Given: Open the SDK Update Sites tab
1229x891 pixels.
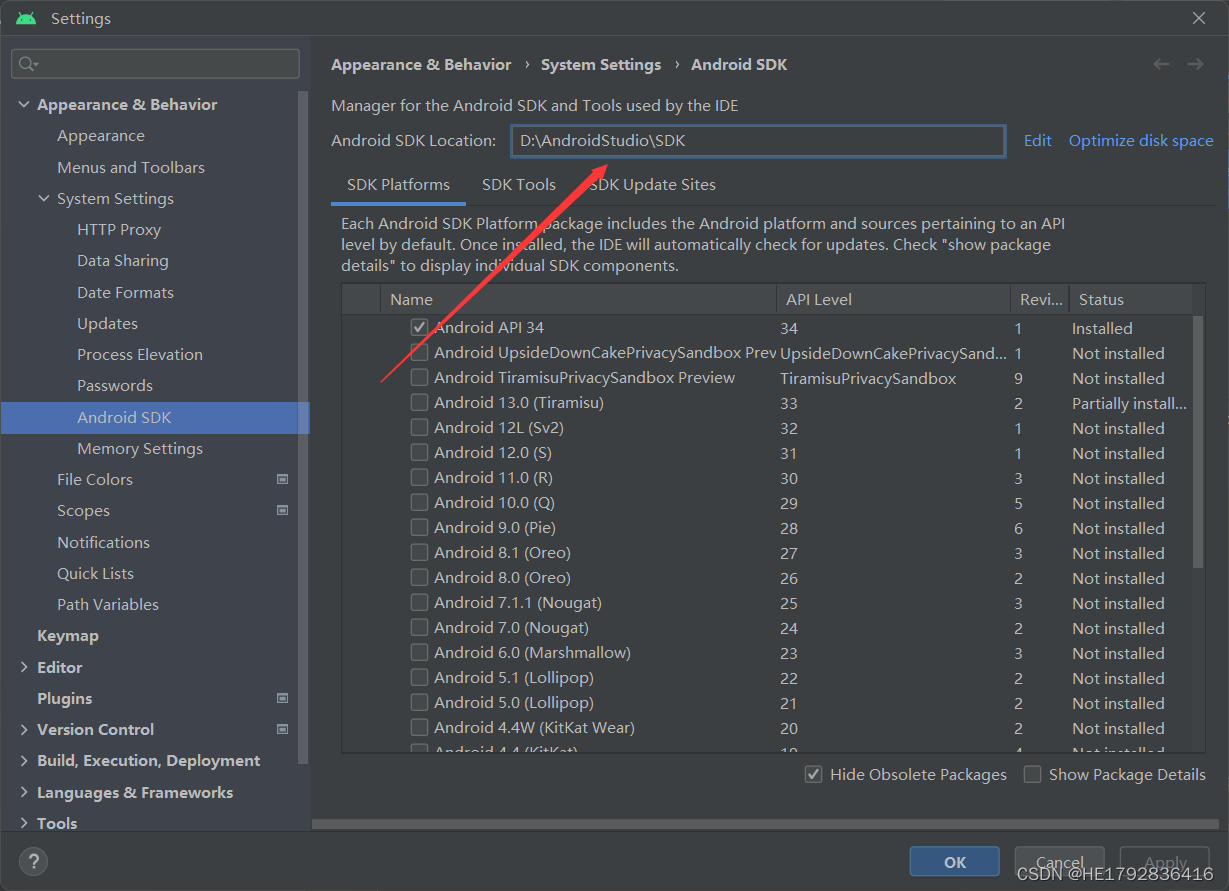Looking at the screenshot, I should (652, 184).
